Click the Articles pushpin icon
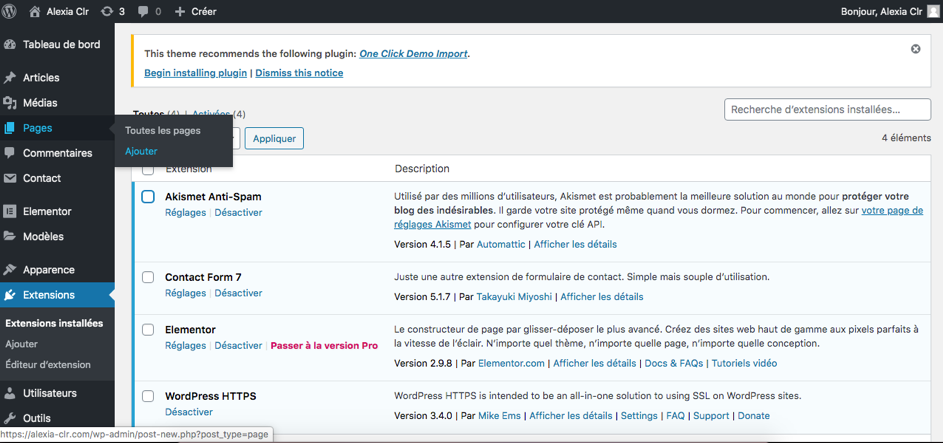 pyautogui.click(x=10, y=78)
